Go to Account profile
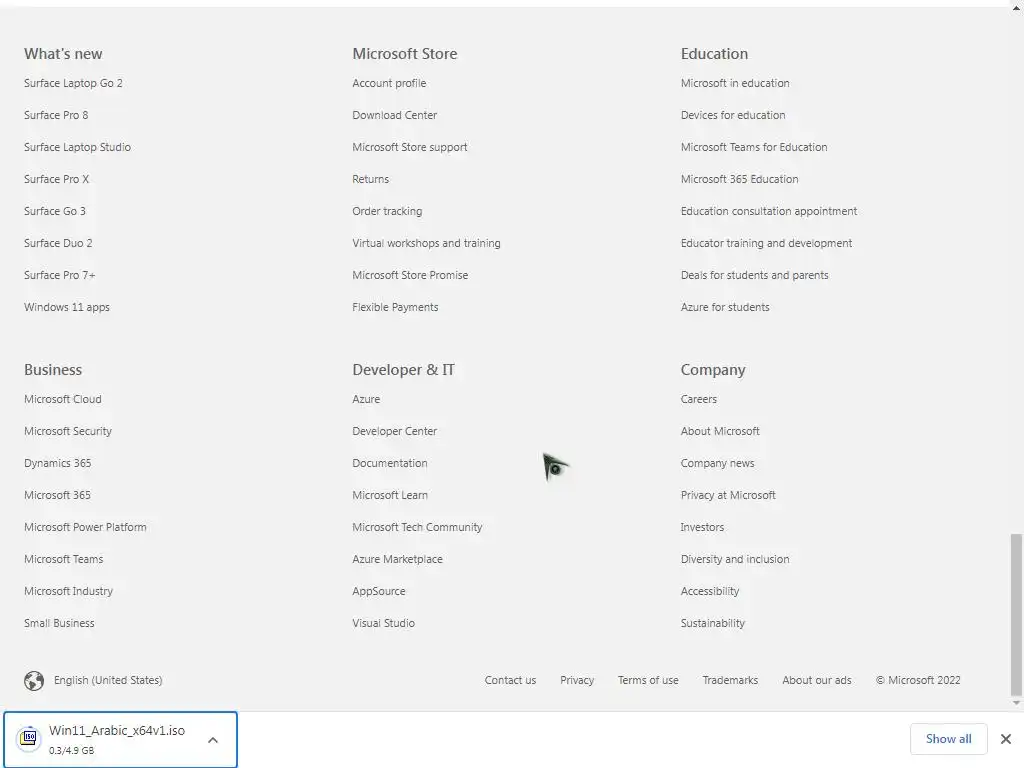The image size is (1024, 768). [x=389, y=83]
